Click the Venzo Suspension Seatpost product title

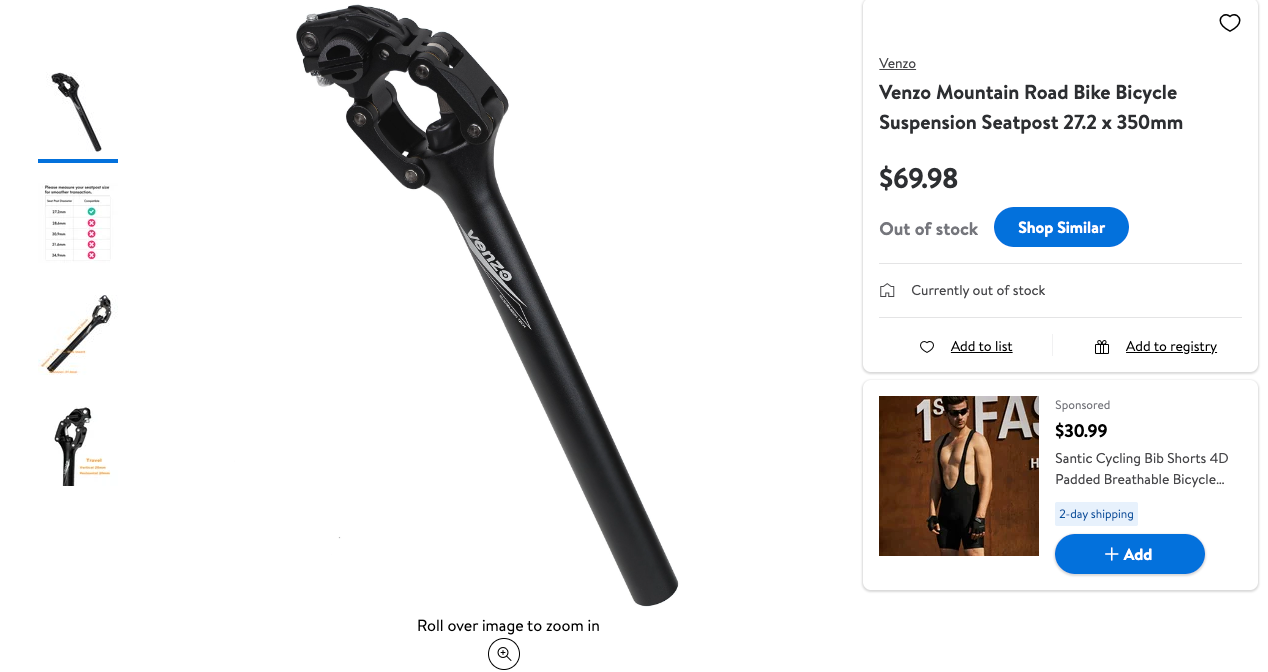point(1031,107)
